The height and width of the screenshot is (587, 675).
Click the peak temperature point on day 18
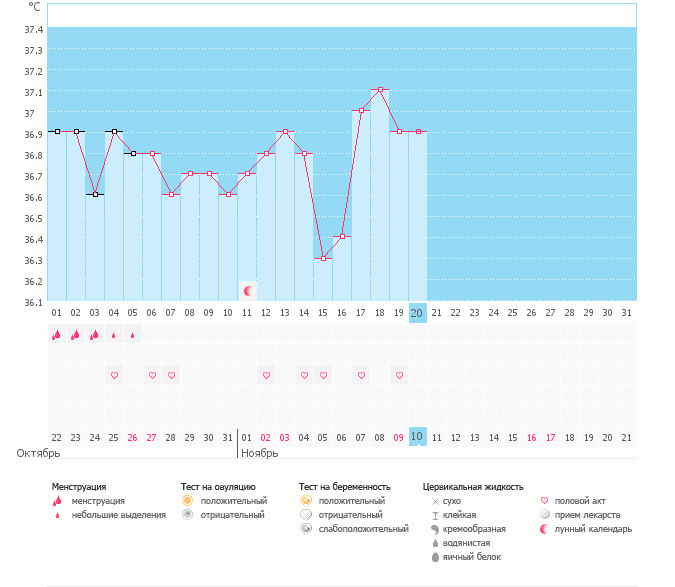tap(380, 90)
